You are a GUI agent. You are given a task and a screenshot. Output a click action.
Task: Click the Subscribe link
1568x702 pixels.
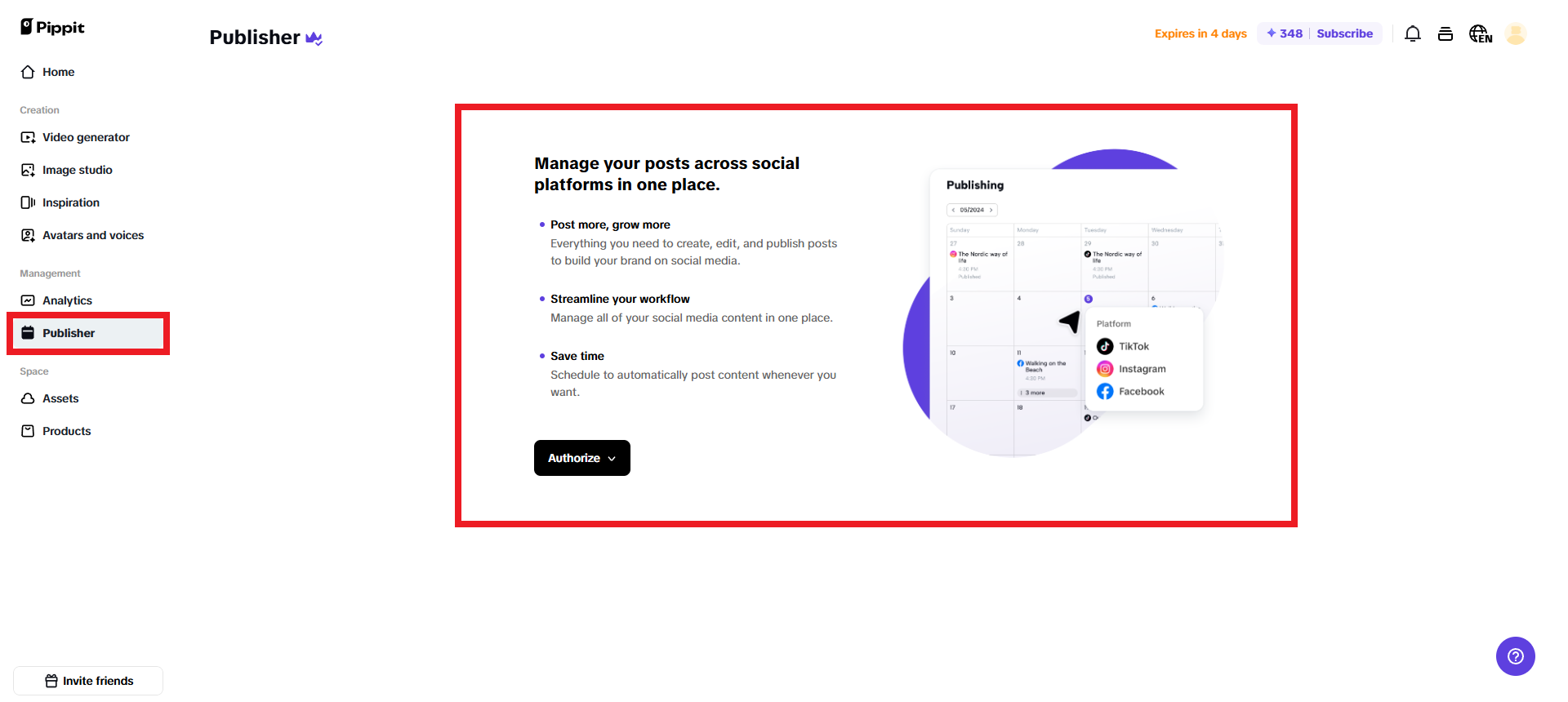[1344, 33]
